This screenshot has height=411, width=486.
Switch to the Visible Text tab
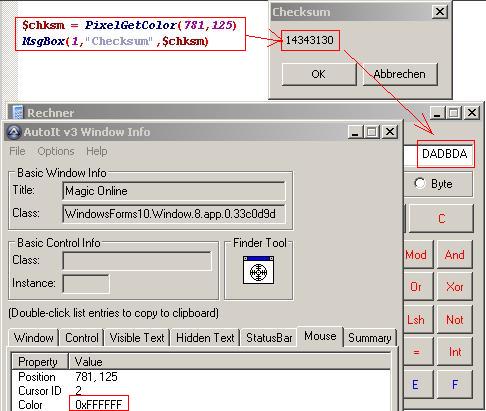[x=137, y=338]
